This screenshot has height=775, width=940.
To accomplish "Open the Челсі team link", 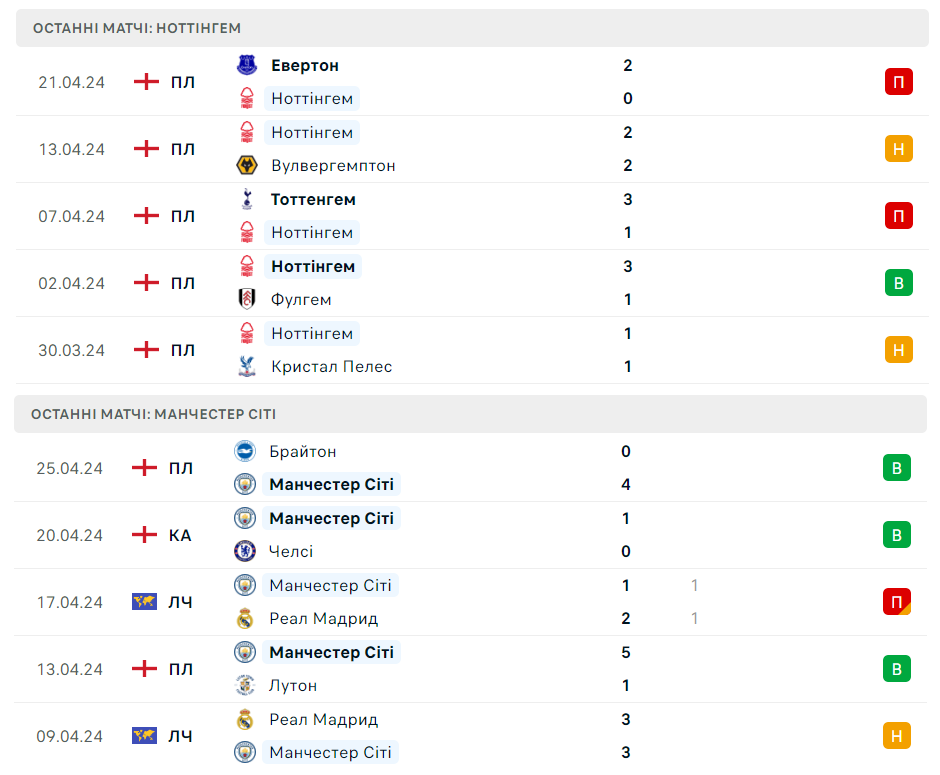I will [291, 551].
